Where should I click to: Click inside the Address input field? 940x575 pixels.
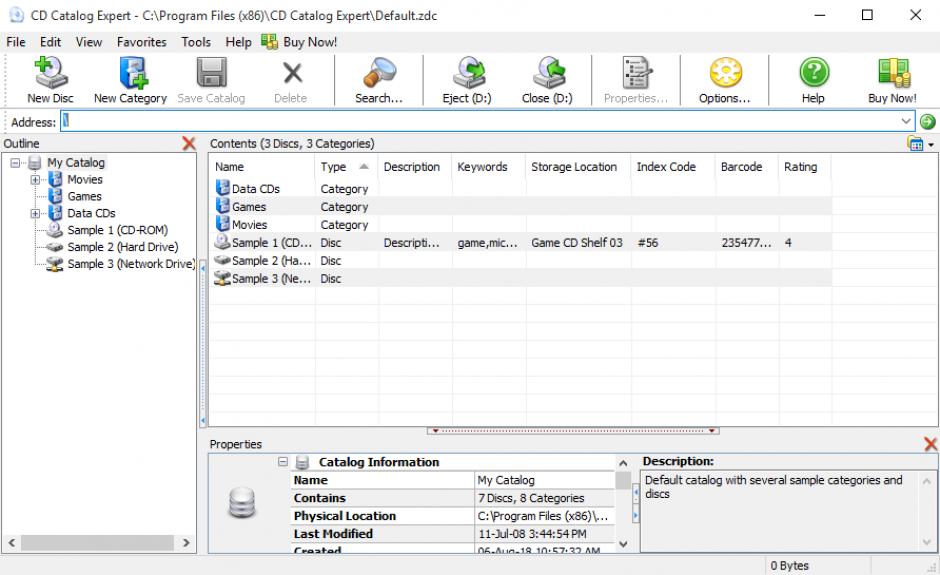pyautogui.click(x=480, y=122)
